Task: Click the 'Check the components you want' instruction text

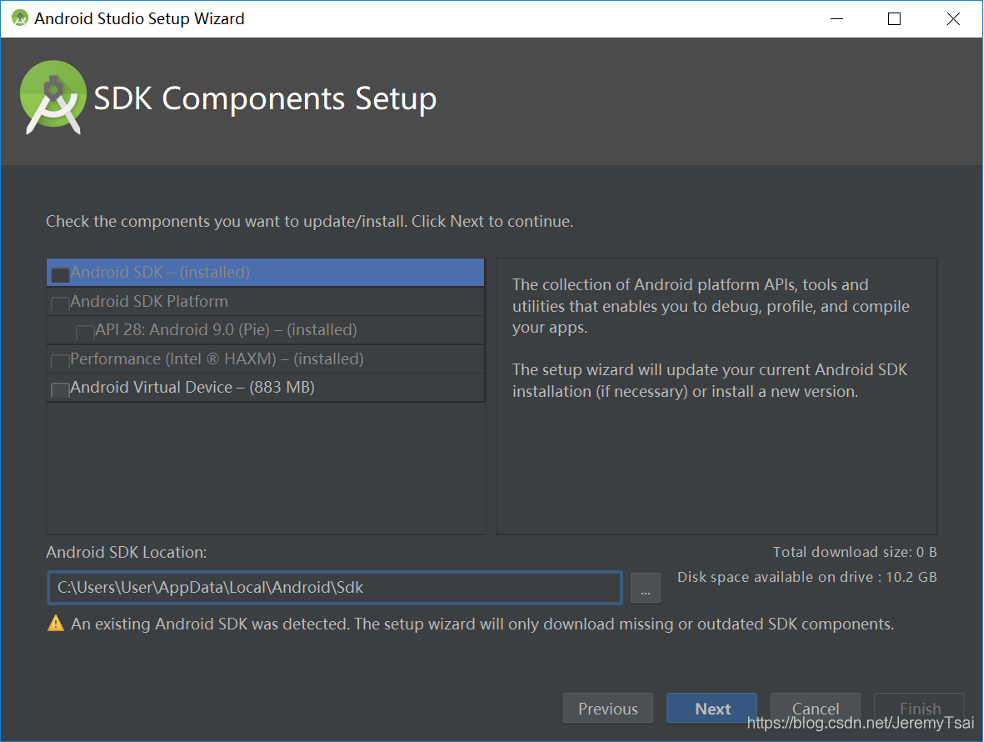Action: click(x=309, y=222)
